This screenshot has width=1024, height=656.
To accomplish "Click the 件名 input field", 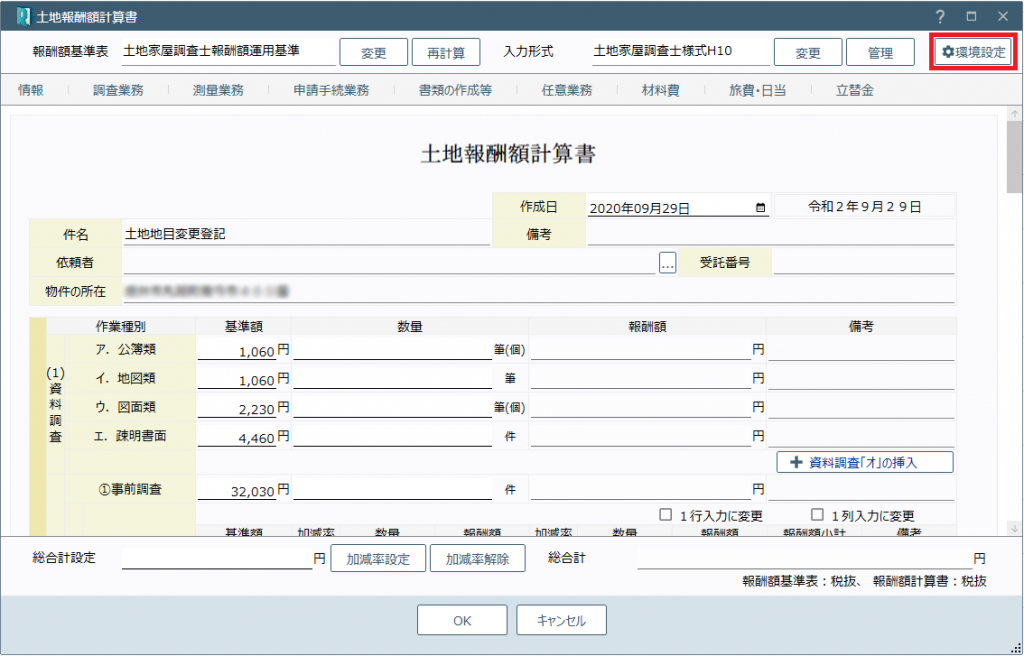I will click(x=306, y=235).
